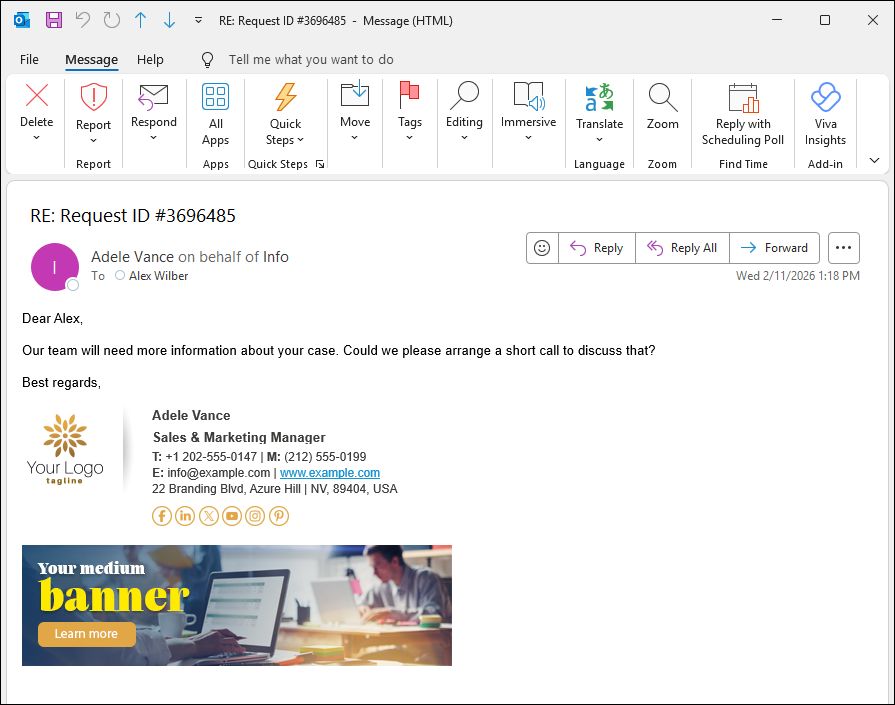
Task: Click the sender avatar circle
Action: (55, 267)
